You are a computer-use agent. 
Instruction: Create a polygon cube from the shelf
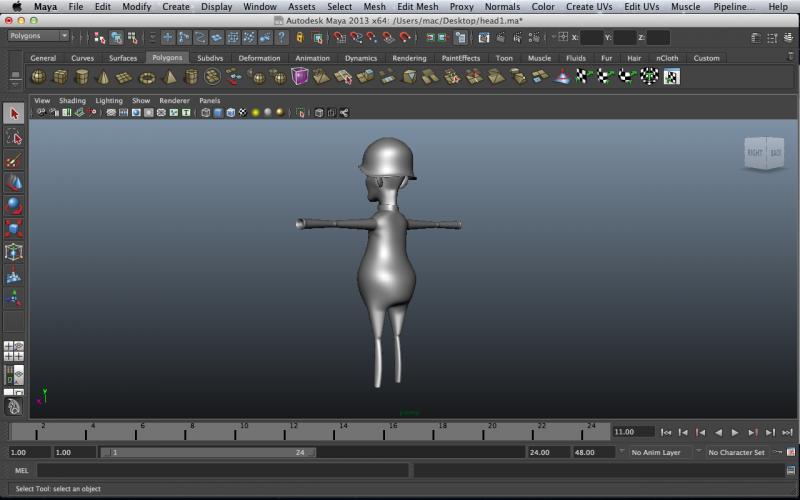60,77
